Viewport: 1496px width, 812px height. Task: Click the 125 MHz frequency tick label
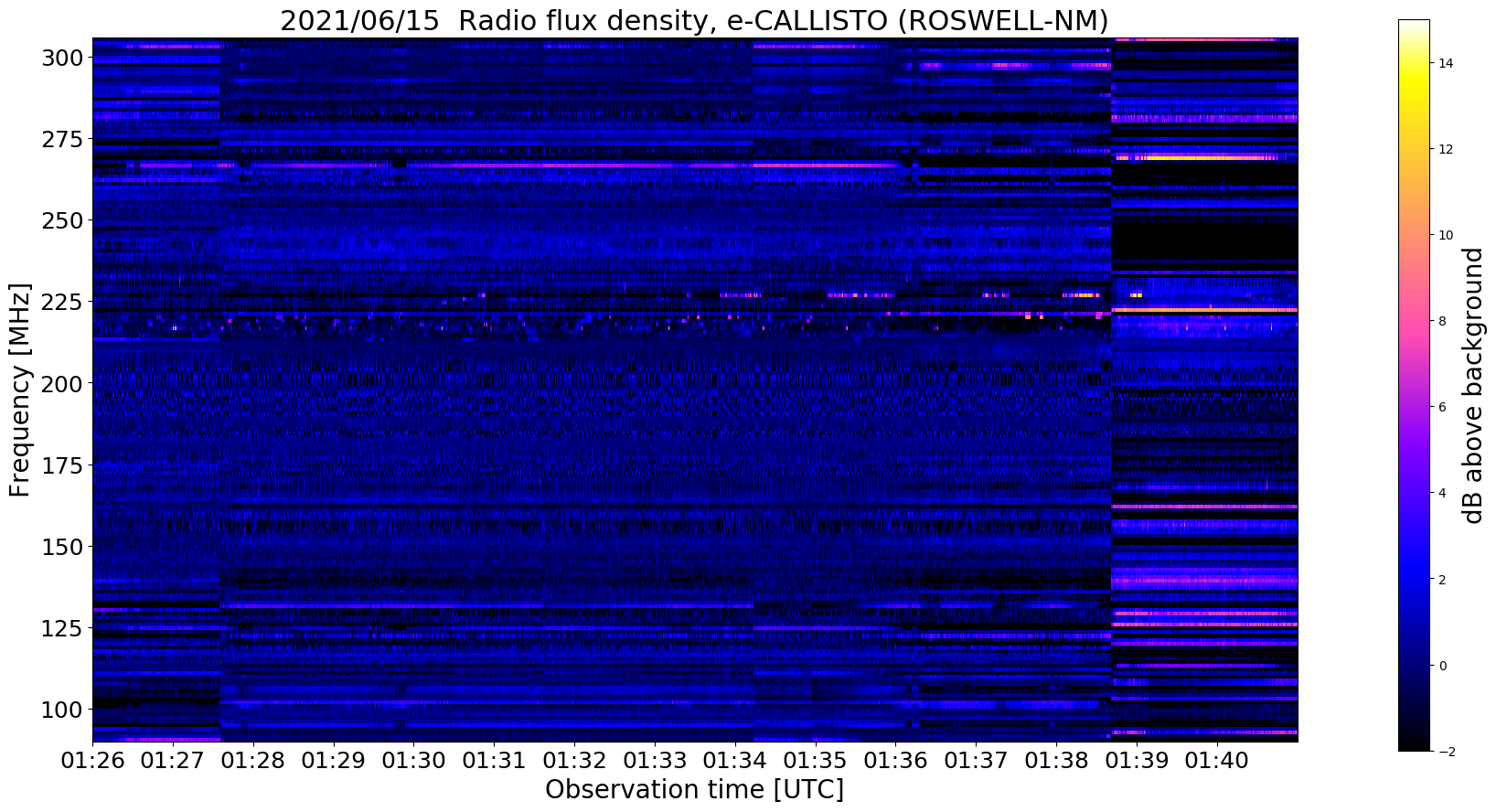62,627
